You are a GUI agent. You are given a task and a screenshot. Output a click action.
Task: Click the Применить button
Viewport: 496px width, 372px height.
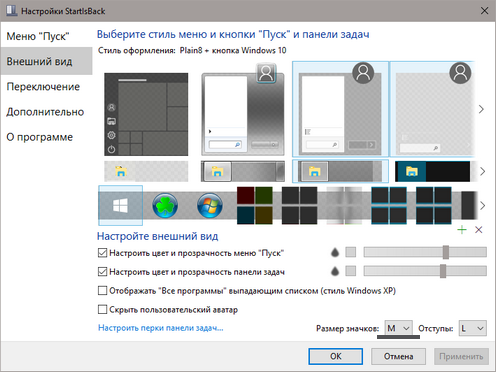coord(461,356)
